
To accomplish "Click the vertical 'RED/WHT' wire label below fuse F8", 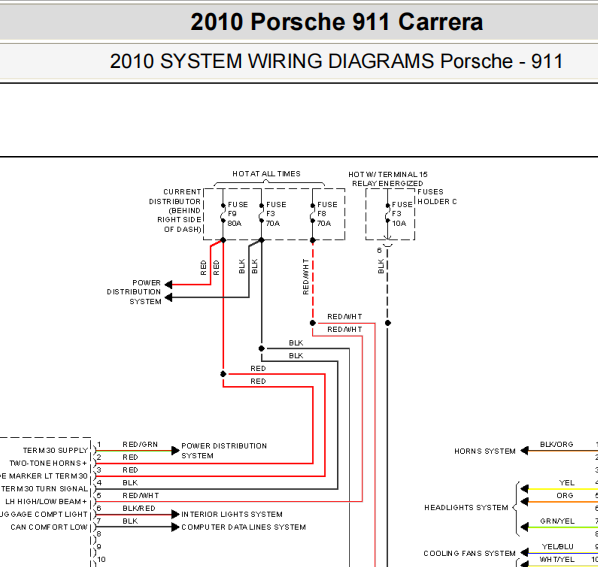I will [x=305, y=277].
